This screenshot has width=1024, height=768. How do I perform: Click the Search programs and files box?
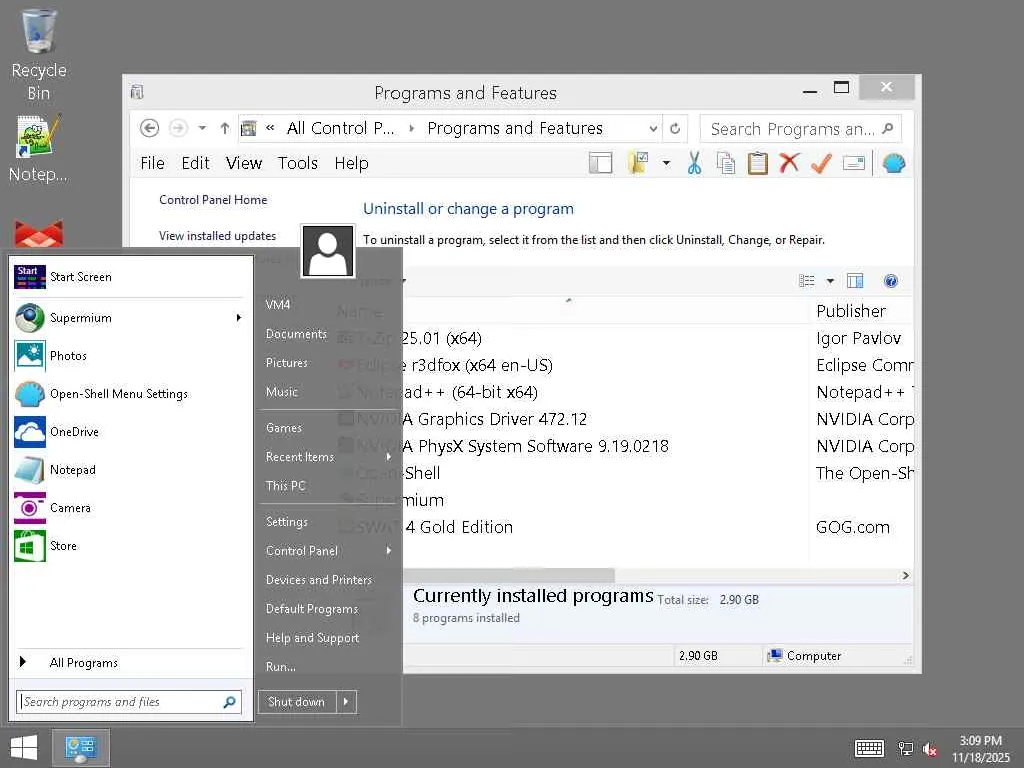tap(129, 702)
